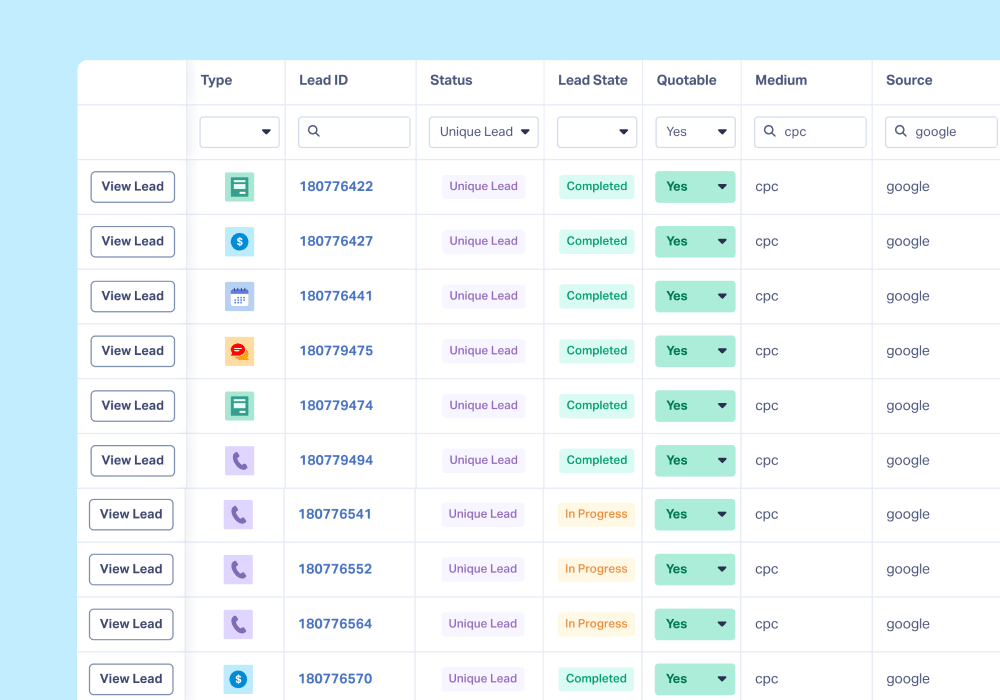Click the Completed badge for lead 180776570
The height and width of the screenshot is (700, 1000).
[596, 679]
